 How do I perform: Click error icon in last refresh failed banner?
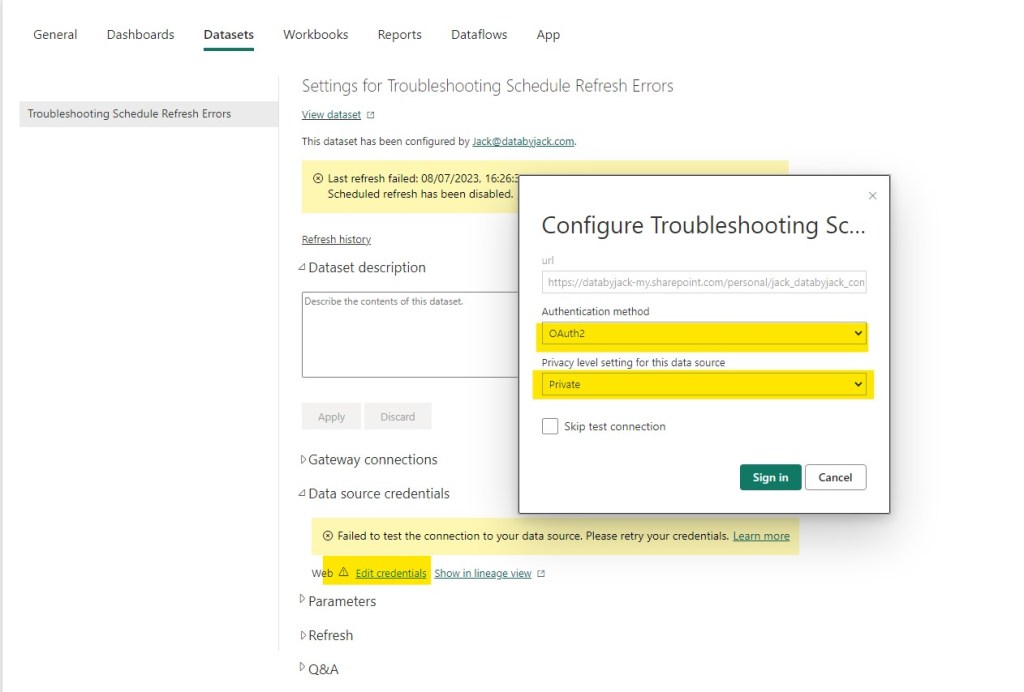tap(318, 178)
